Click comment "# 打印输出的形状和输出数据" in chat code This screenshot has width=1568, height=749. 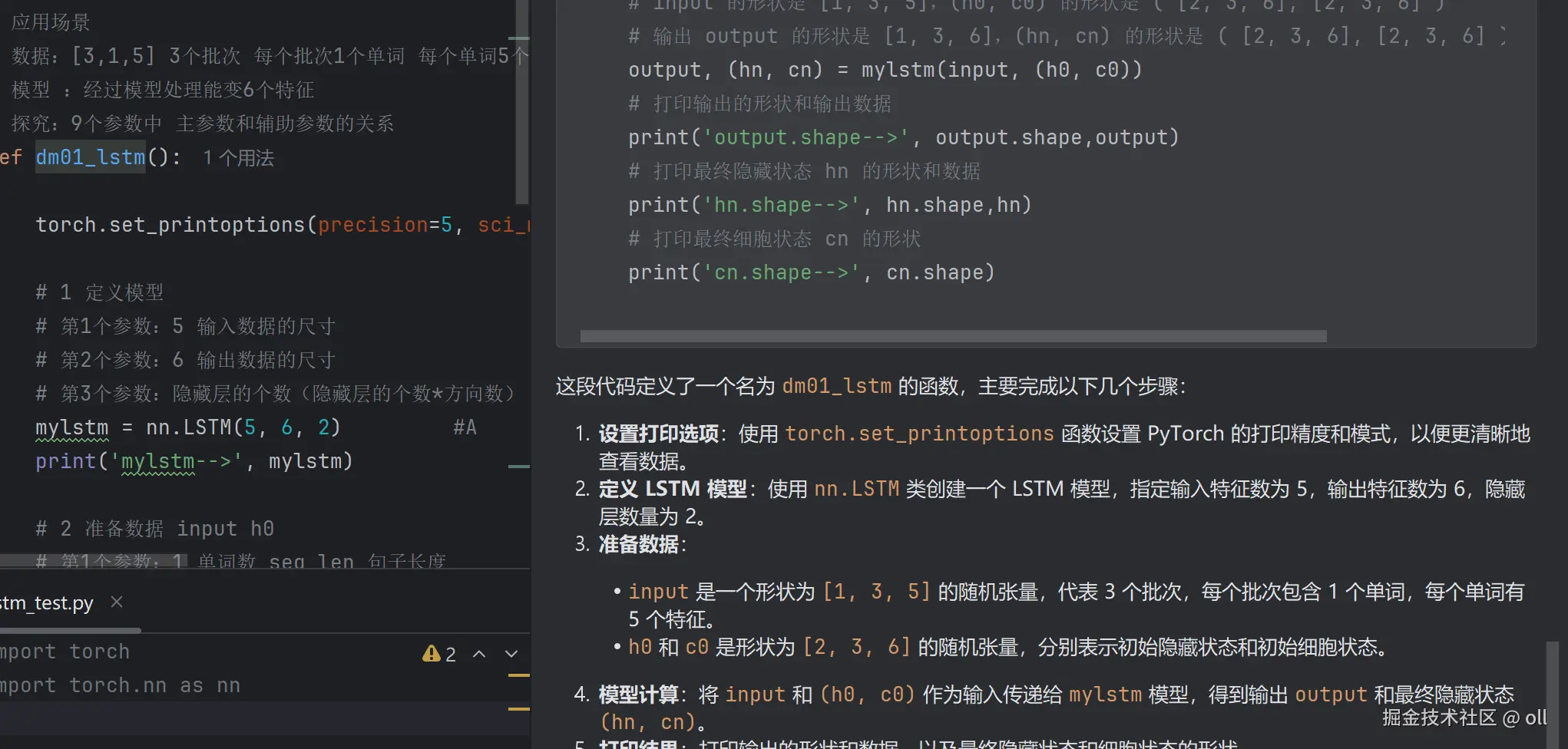click(760, 104)
